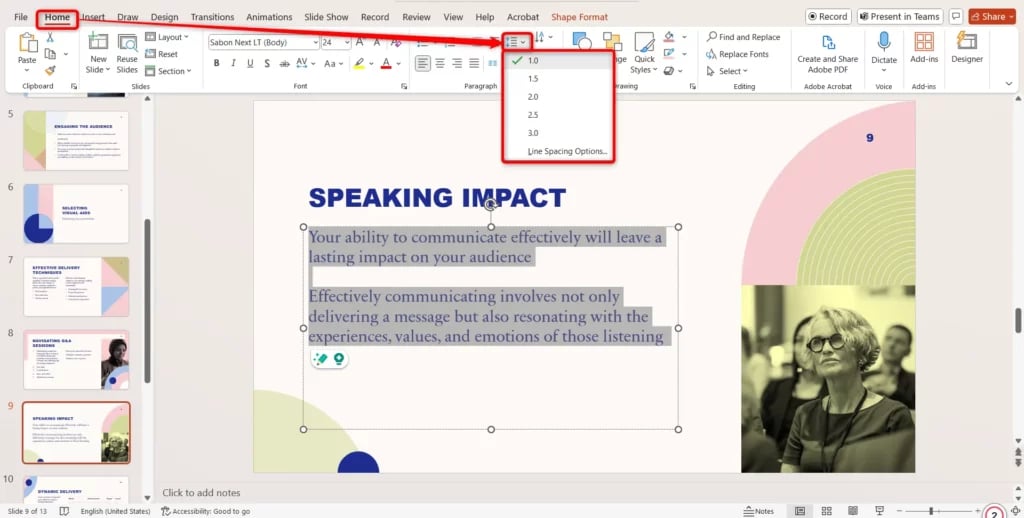1024x518 pixels.
Task: Center the text alignment
Action: point(440,63)
